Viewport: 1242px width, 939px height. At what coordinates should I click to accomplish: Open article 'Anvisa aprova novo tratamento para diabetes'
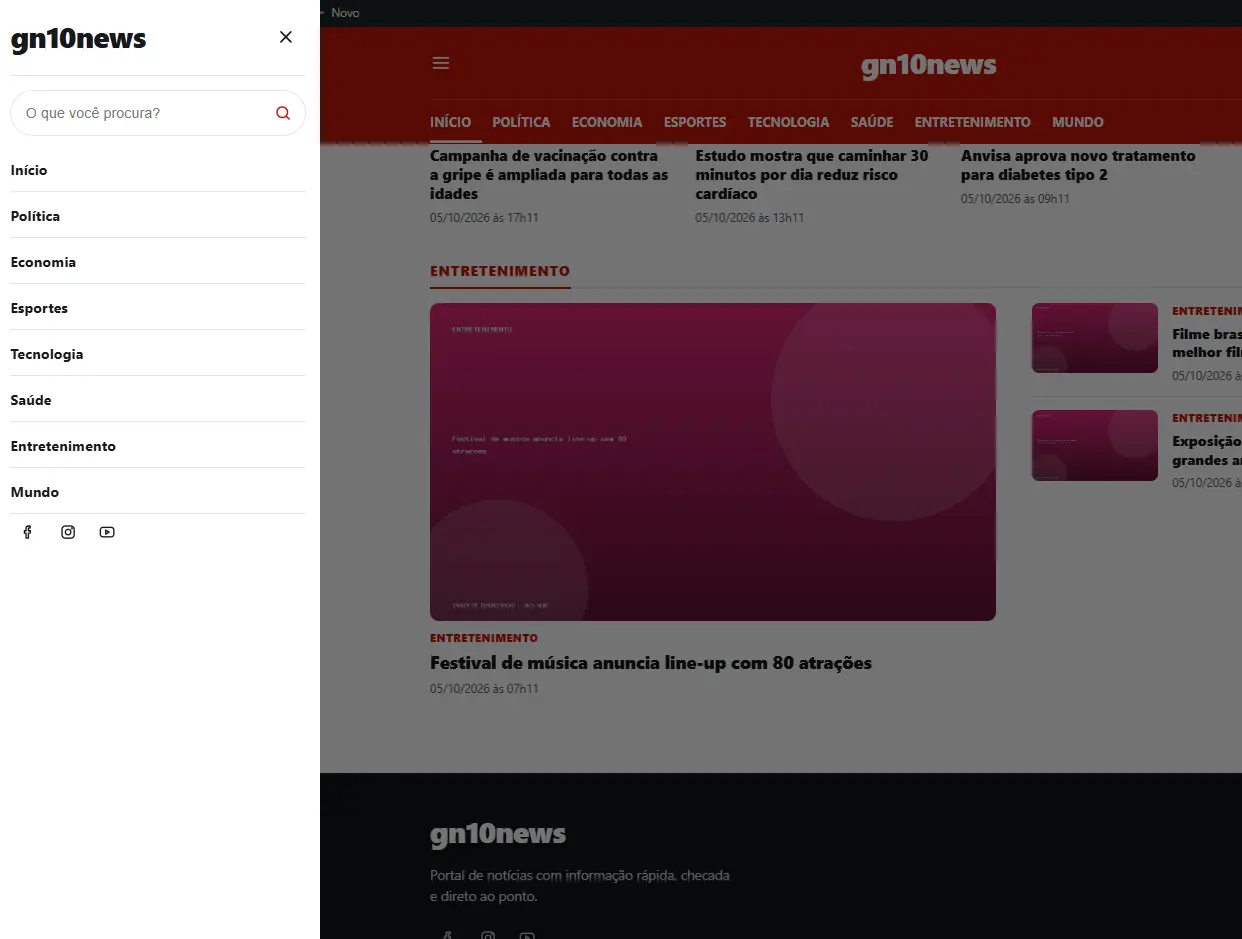pyautogui.click(x=1078, y=165)
